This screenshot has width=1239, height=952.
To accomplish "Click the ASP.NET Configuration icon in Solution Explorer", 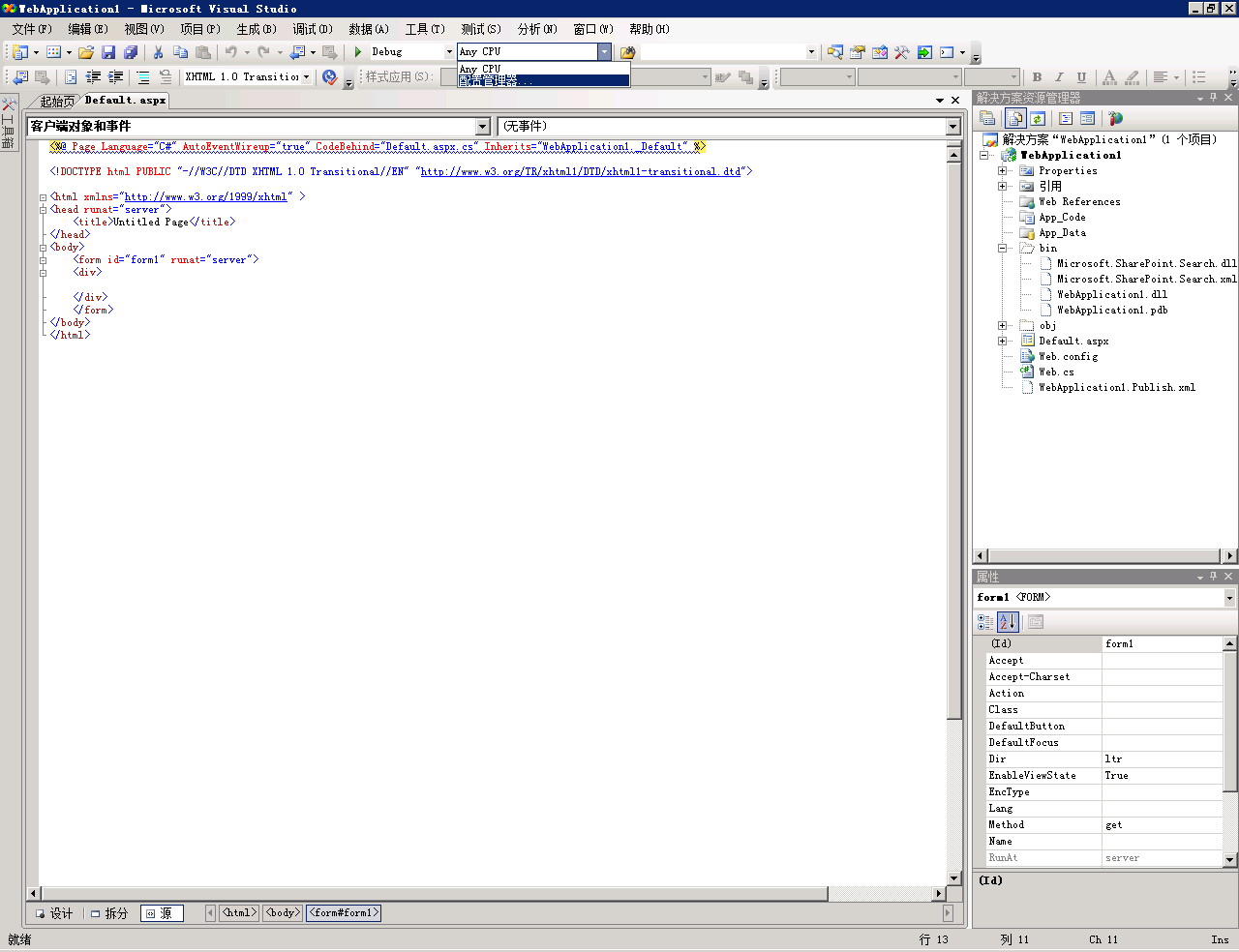I will [x=1116, y=118].
